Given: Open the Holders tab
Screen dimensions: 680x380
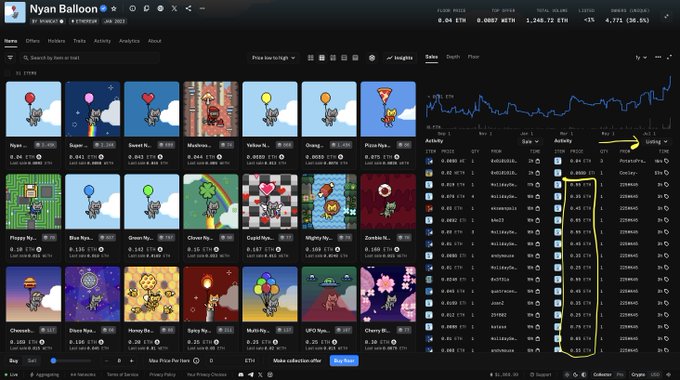Looking at the screenshot, I should pyautogui.click(x=56, y=41).
